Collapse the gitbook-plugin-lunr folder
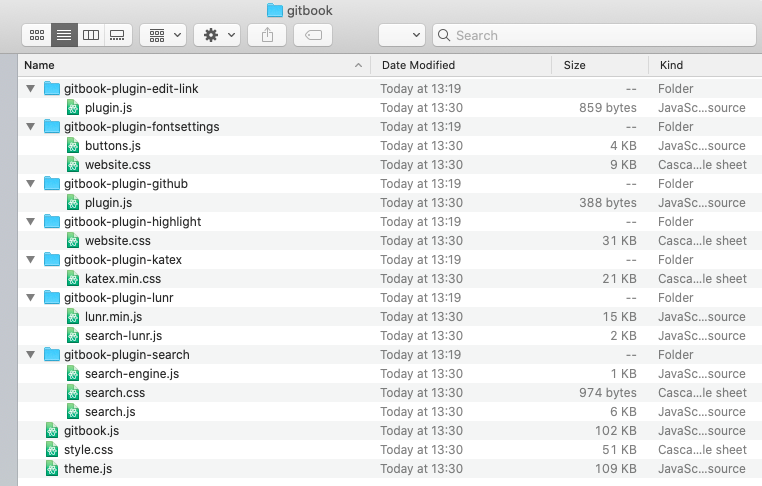Screen dimensions: 762x486 31,297
